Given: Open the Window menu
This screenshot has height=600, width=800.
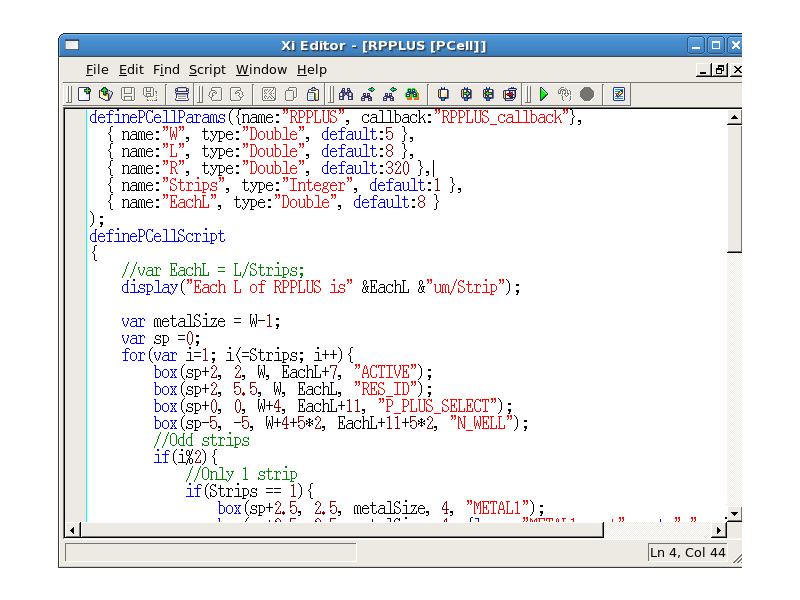Looking at the screenshot, I should pos(261,70).
